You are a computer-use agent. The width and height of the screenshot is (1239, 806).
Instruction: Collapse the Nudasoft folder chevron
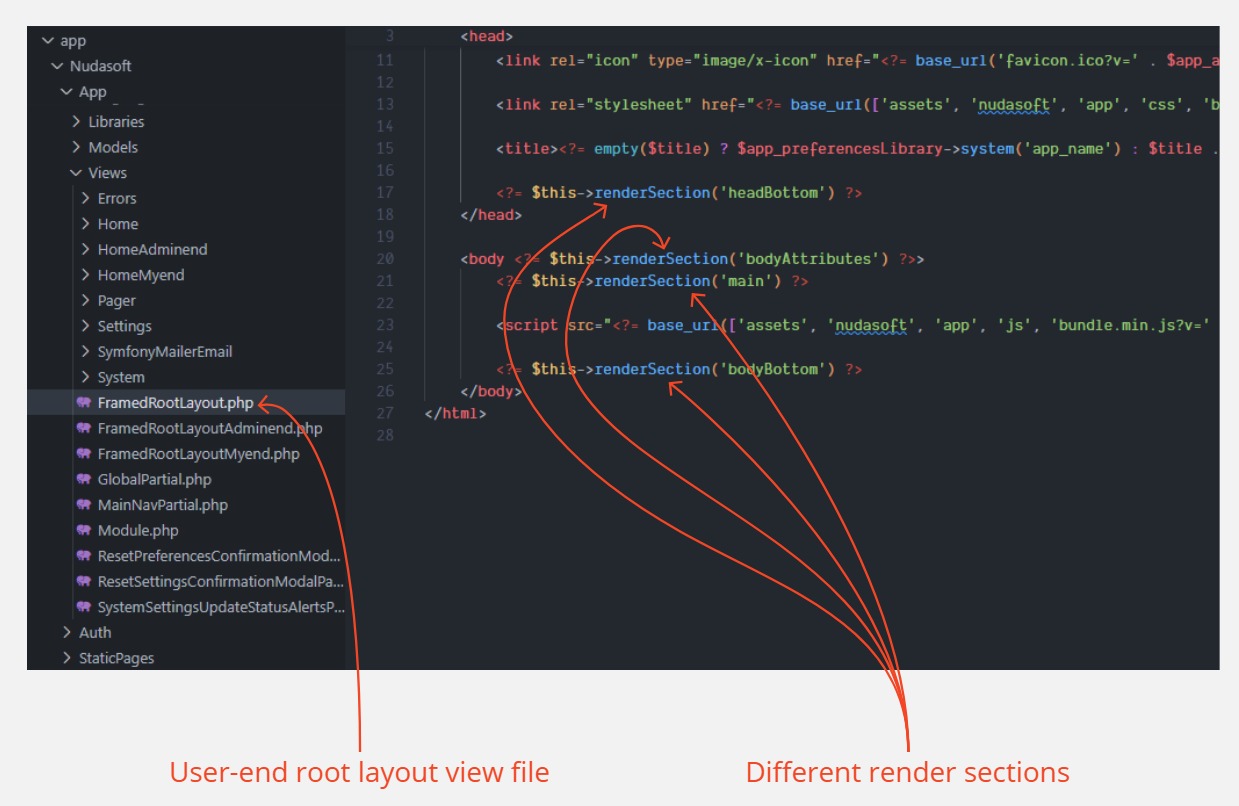[x=56, y=66]
